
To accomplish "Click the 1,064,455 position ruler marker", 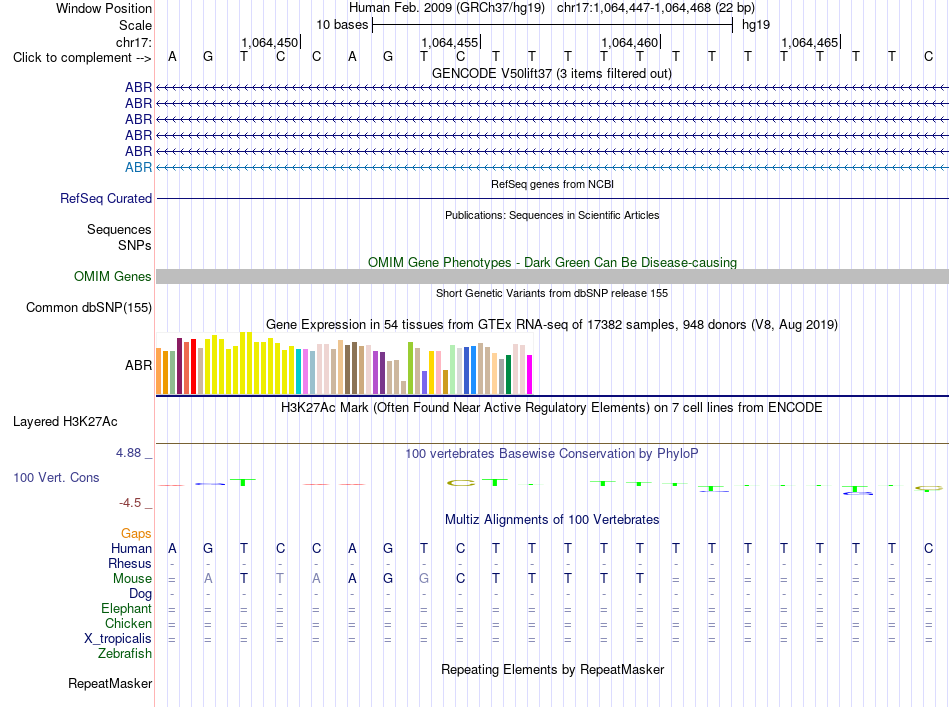I will [x=451, y=42].
